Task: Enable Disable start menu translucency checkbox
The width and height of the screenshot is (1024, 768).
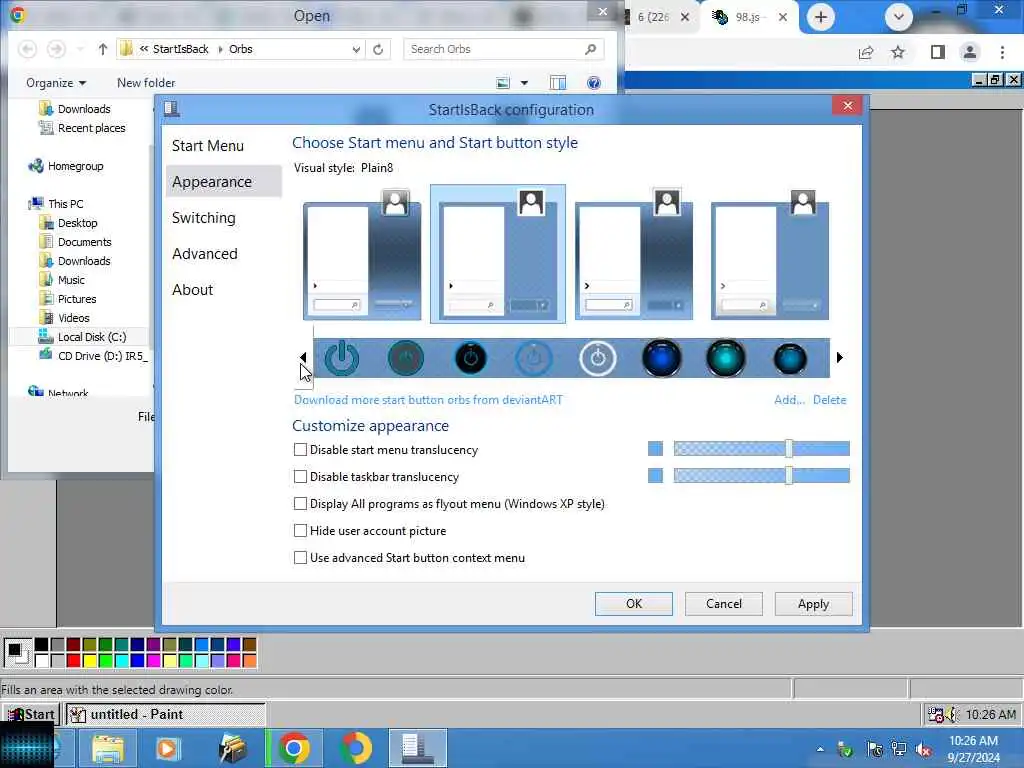Action: click(x=300, y=449)
